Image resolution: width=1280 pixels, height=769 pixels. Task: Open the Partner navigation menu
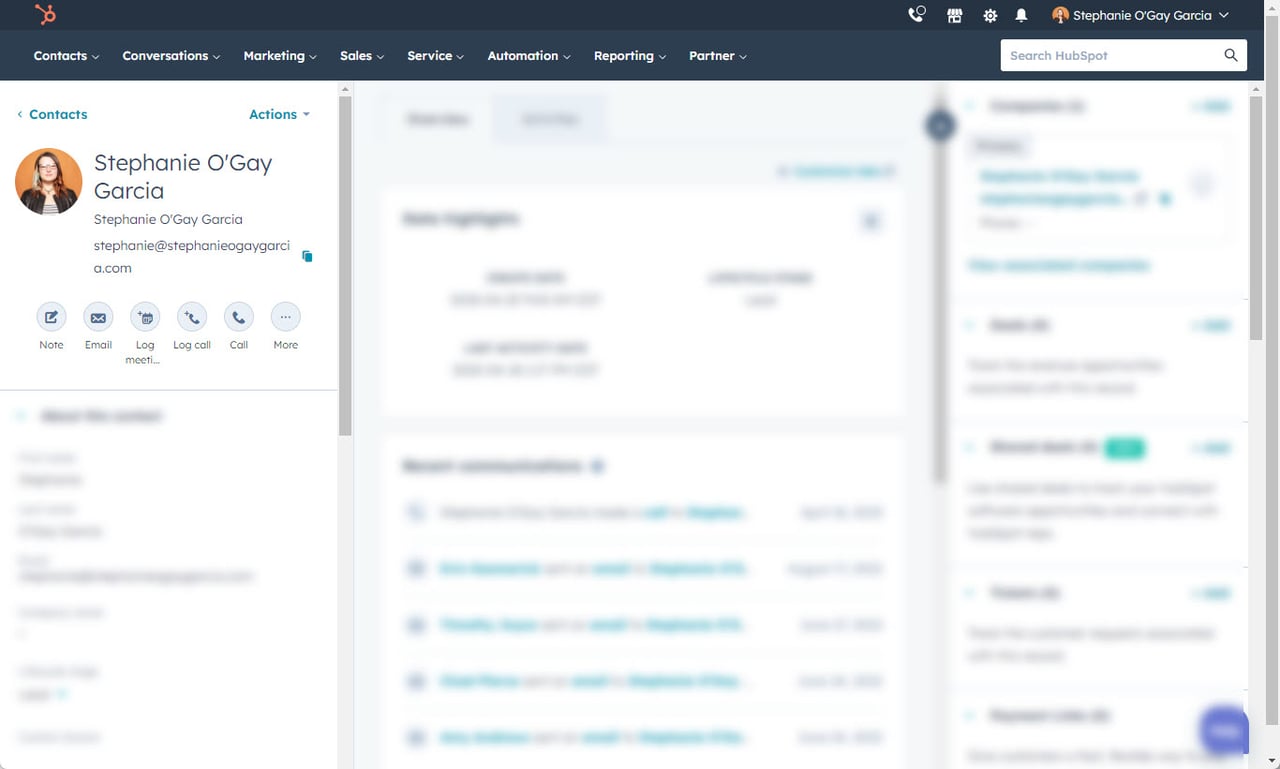click(x=718, y=56)
